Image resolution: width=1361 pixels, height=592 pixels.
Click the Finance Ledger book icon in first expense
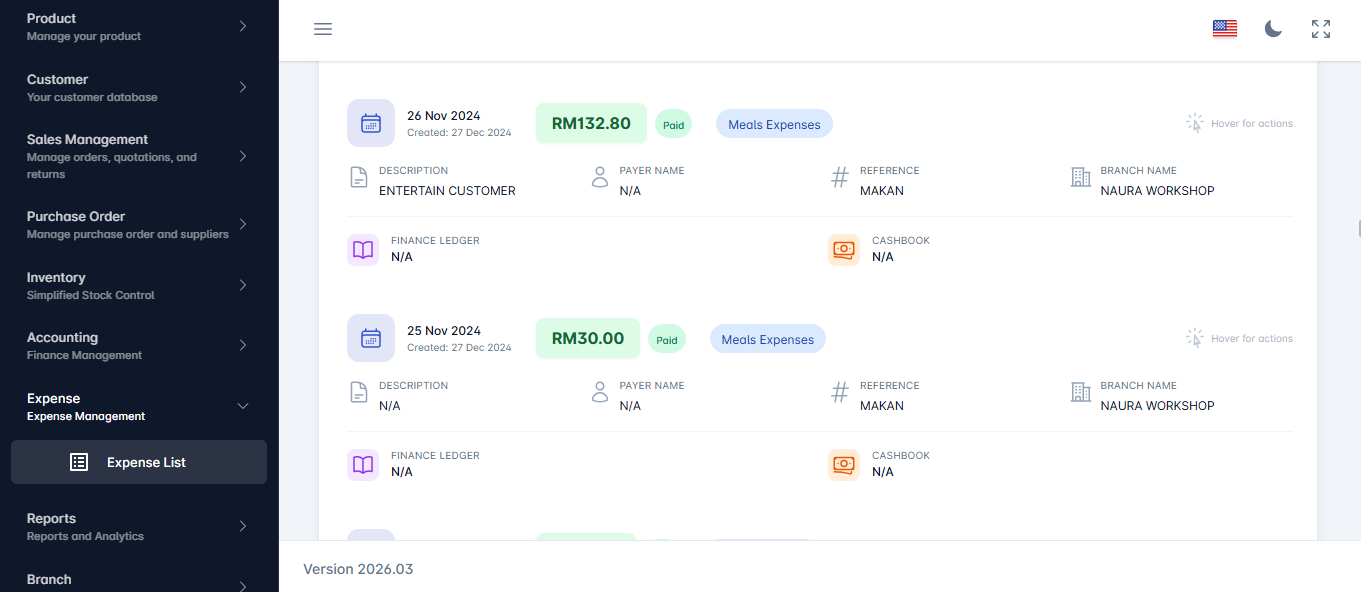pyautogui.click(x=363, y=250)
